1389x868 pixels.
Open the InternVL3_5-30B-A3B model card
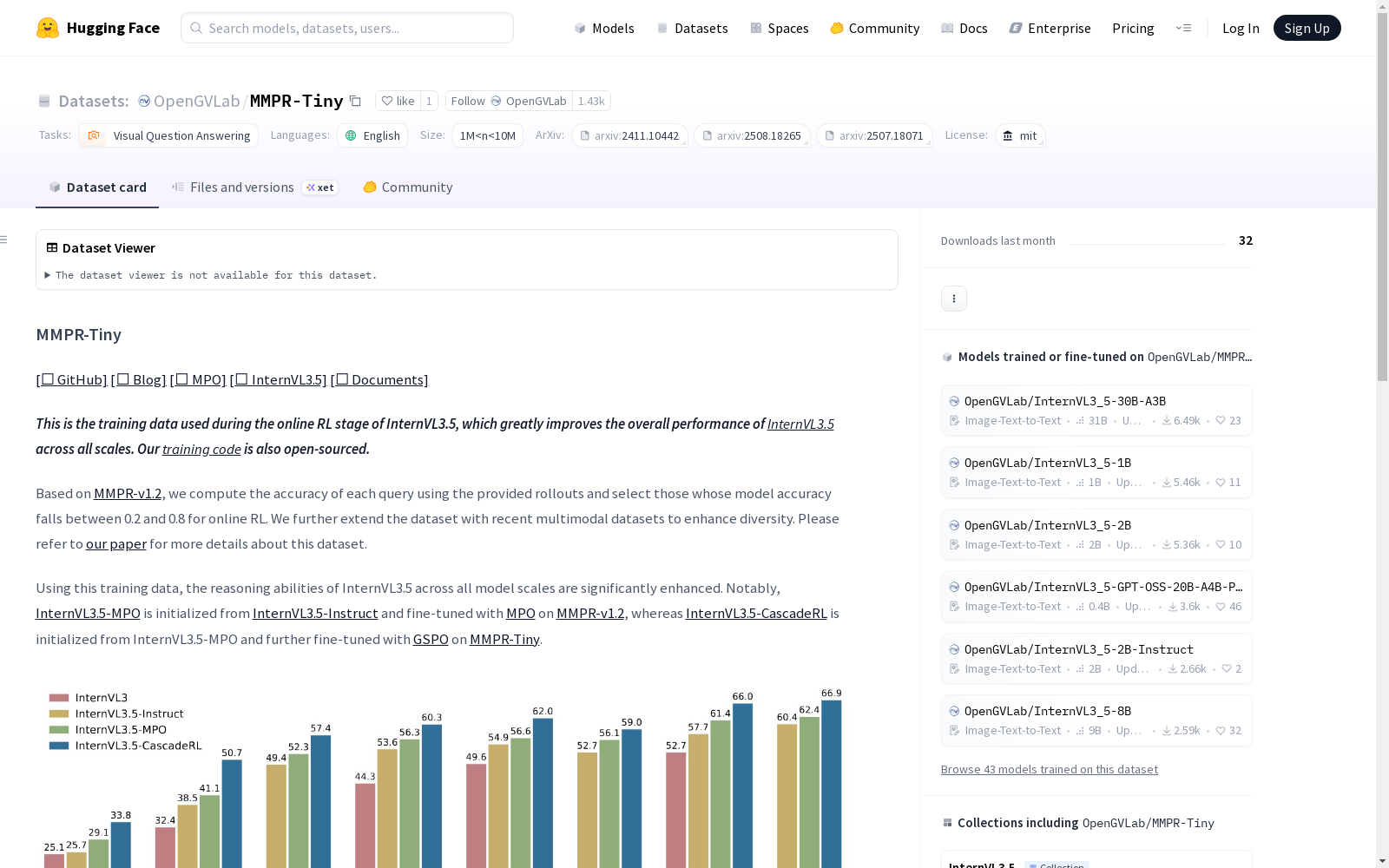(1096, 411)
